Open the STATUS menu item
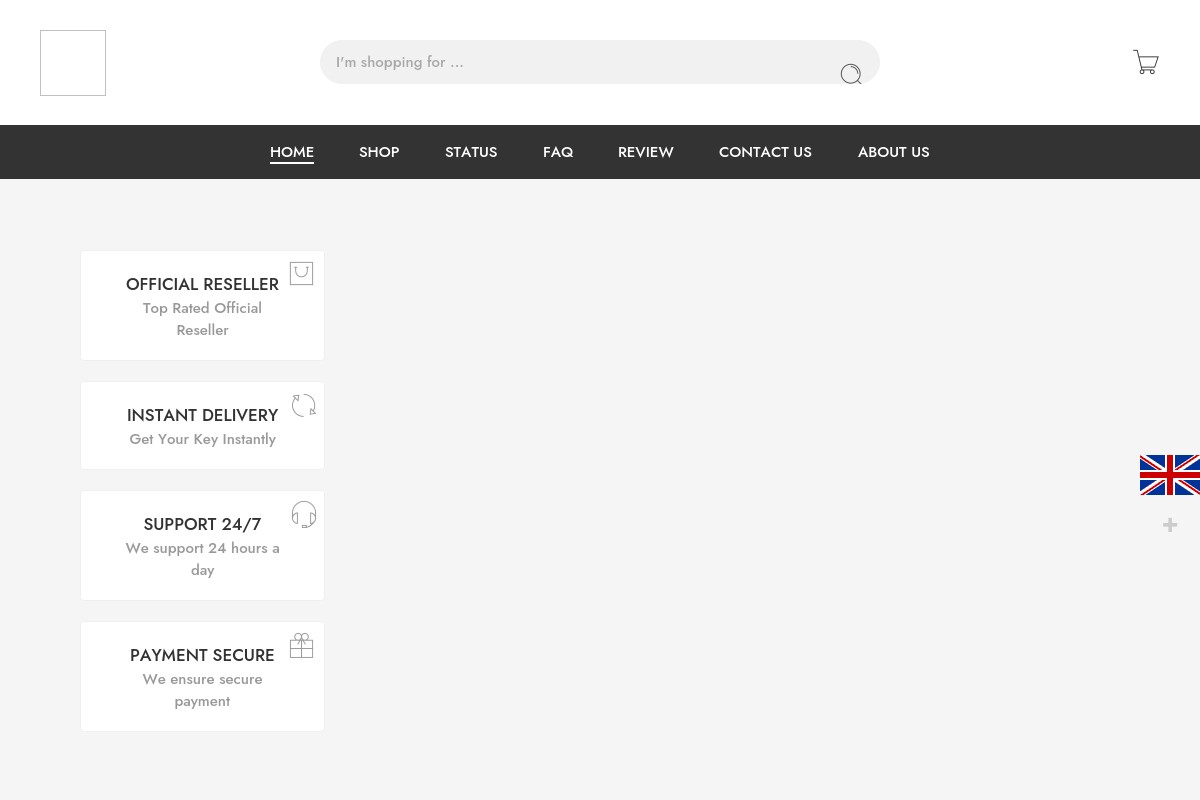 pyautogui.click(x=471, y=152)
